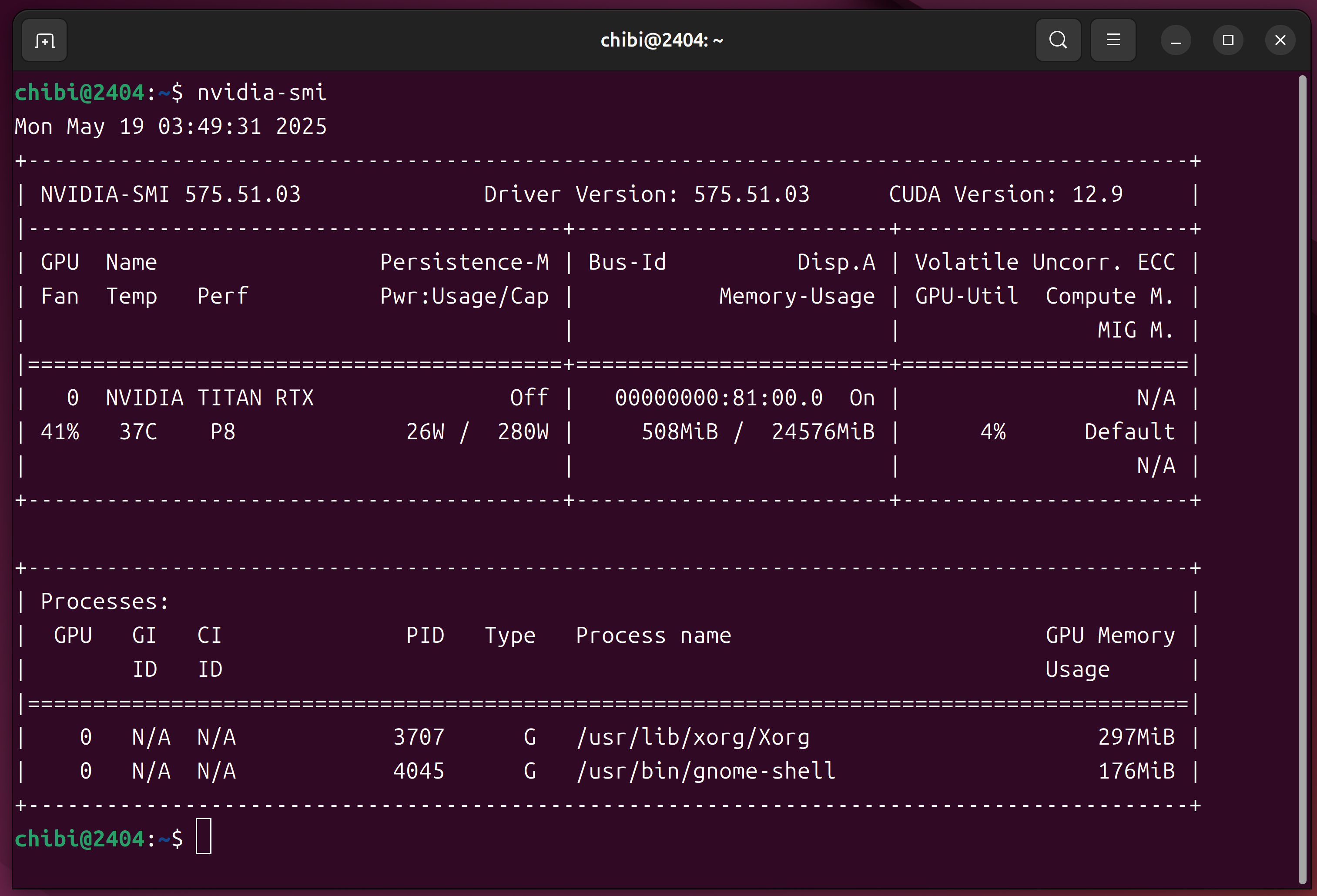This screenshot has height=896, width=1317.
Task: Click the terminal search icon
Action: [1057, 40]
